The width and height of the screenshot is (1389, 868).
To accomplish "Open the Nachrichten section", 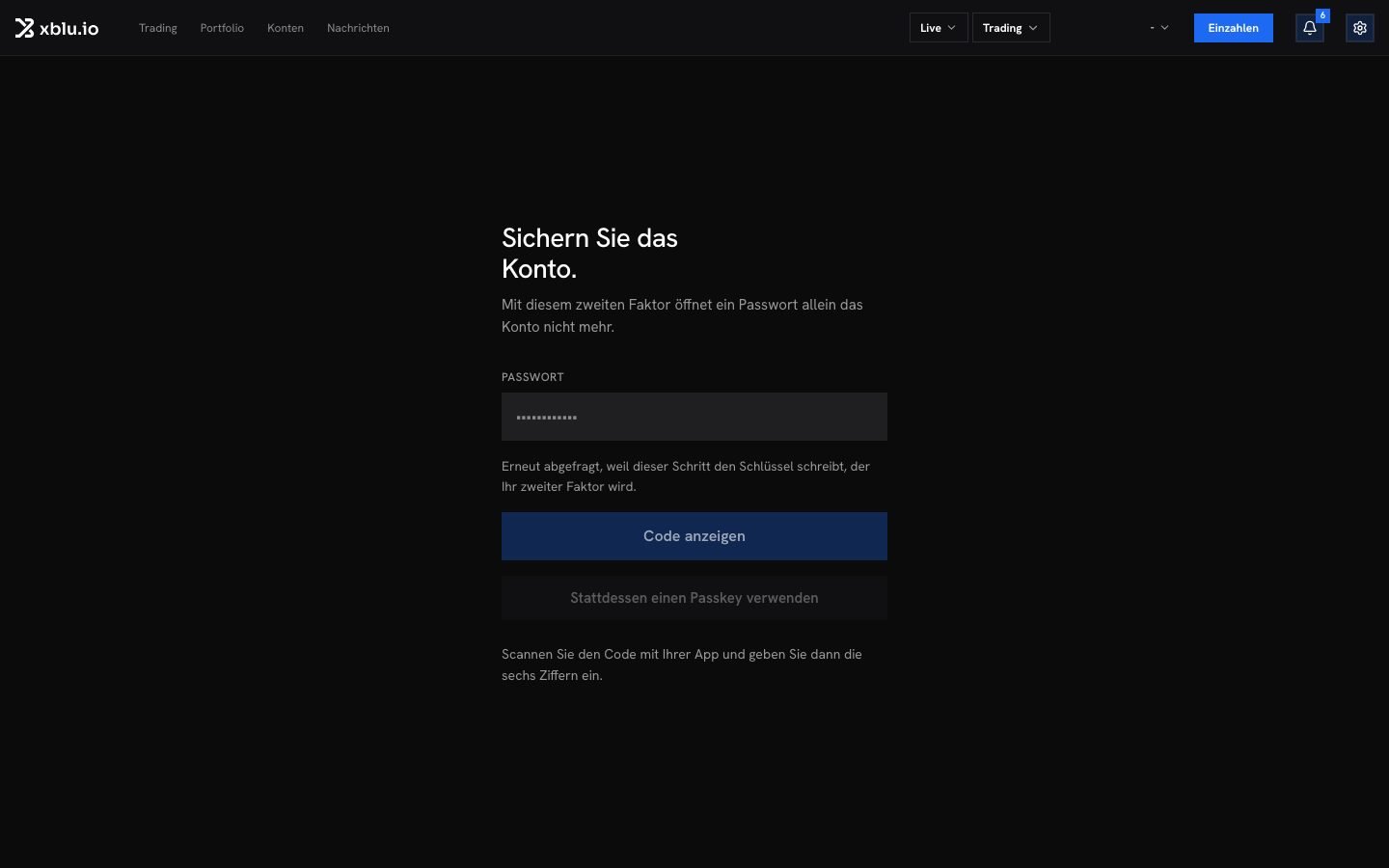I will pos(358,28).
